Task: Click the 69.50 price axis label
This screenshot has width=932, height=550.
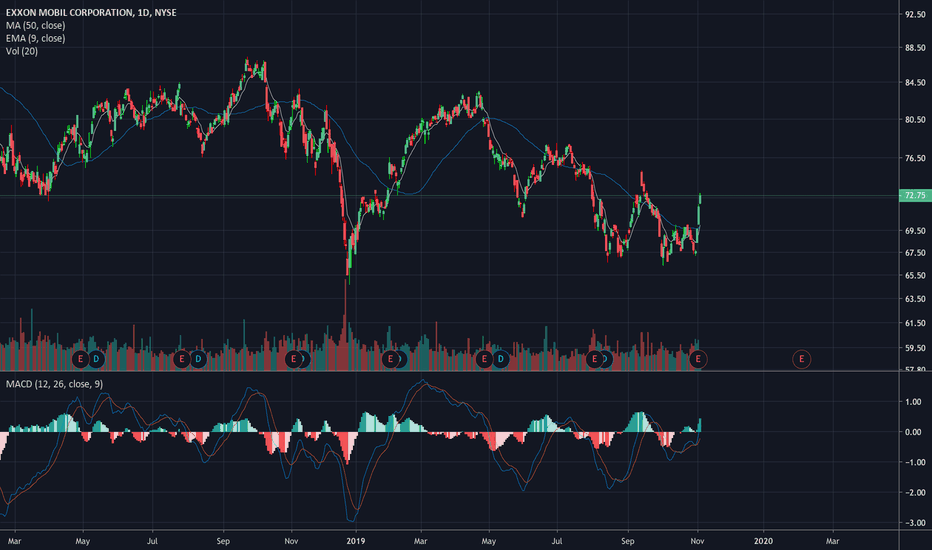Action: 915,231
